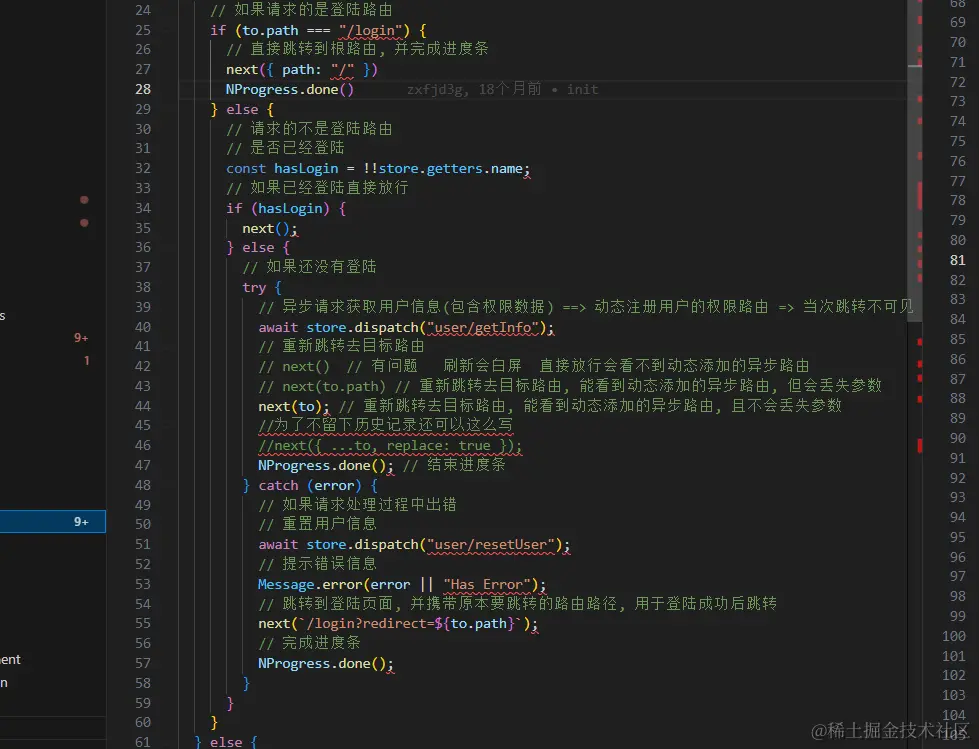Click the "user/resetUser" dispatch string

(x=491, y=545)
